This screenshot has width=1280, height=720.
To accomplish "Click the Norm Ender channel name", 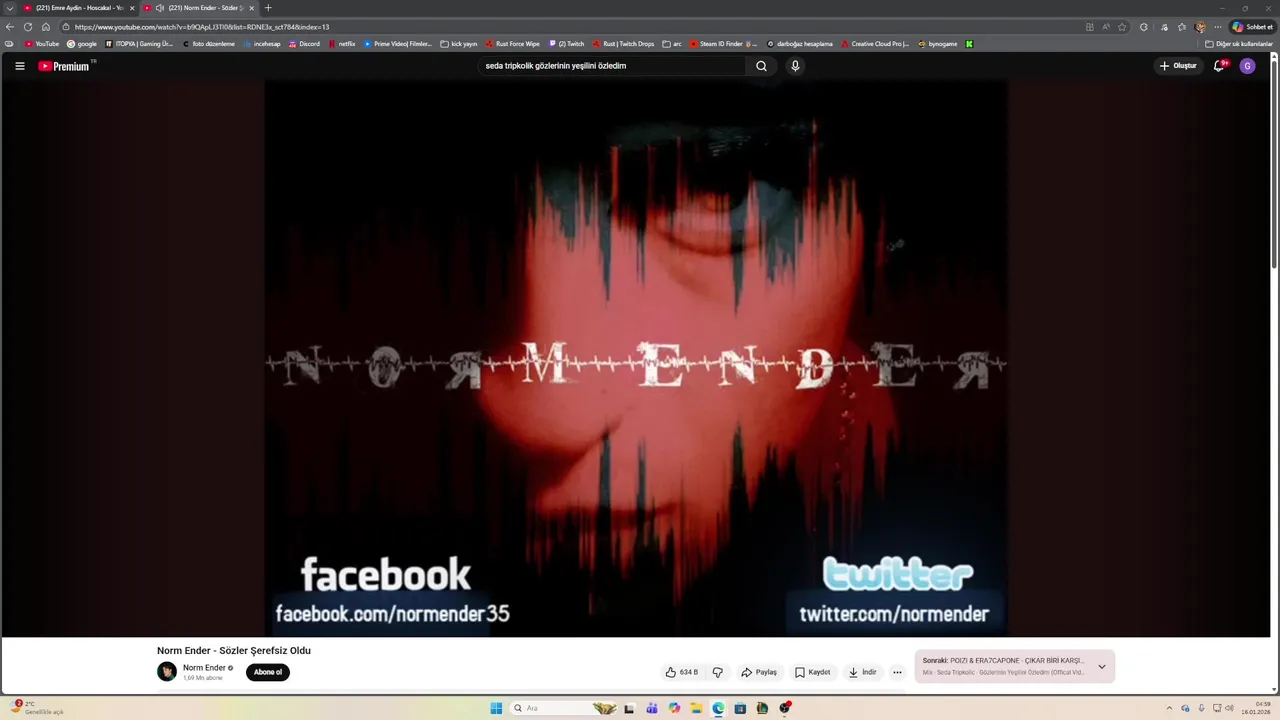I will (204, 668).
